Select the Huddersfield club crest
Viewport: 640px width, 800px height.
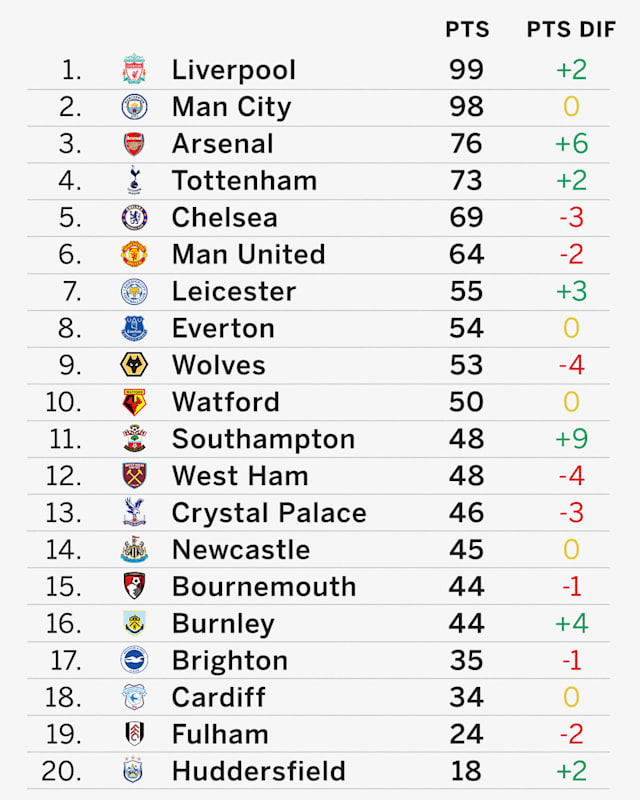point(133,770)
